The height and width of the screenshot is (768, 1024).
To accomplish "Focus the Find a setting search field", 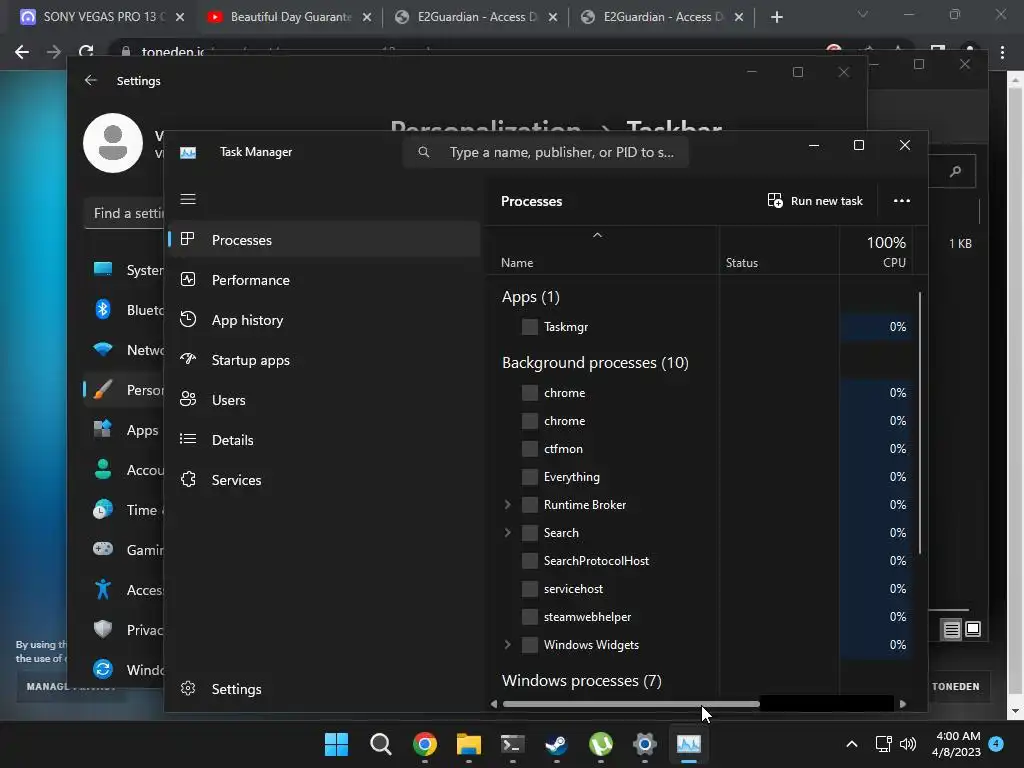I will click(x=124, y=214).
